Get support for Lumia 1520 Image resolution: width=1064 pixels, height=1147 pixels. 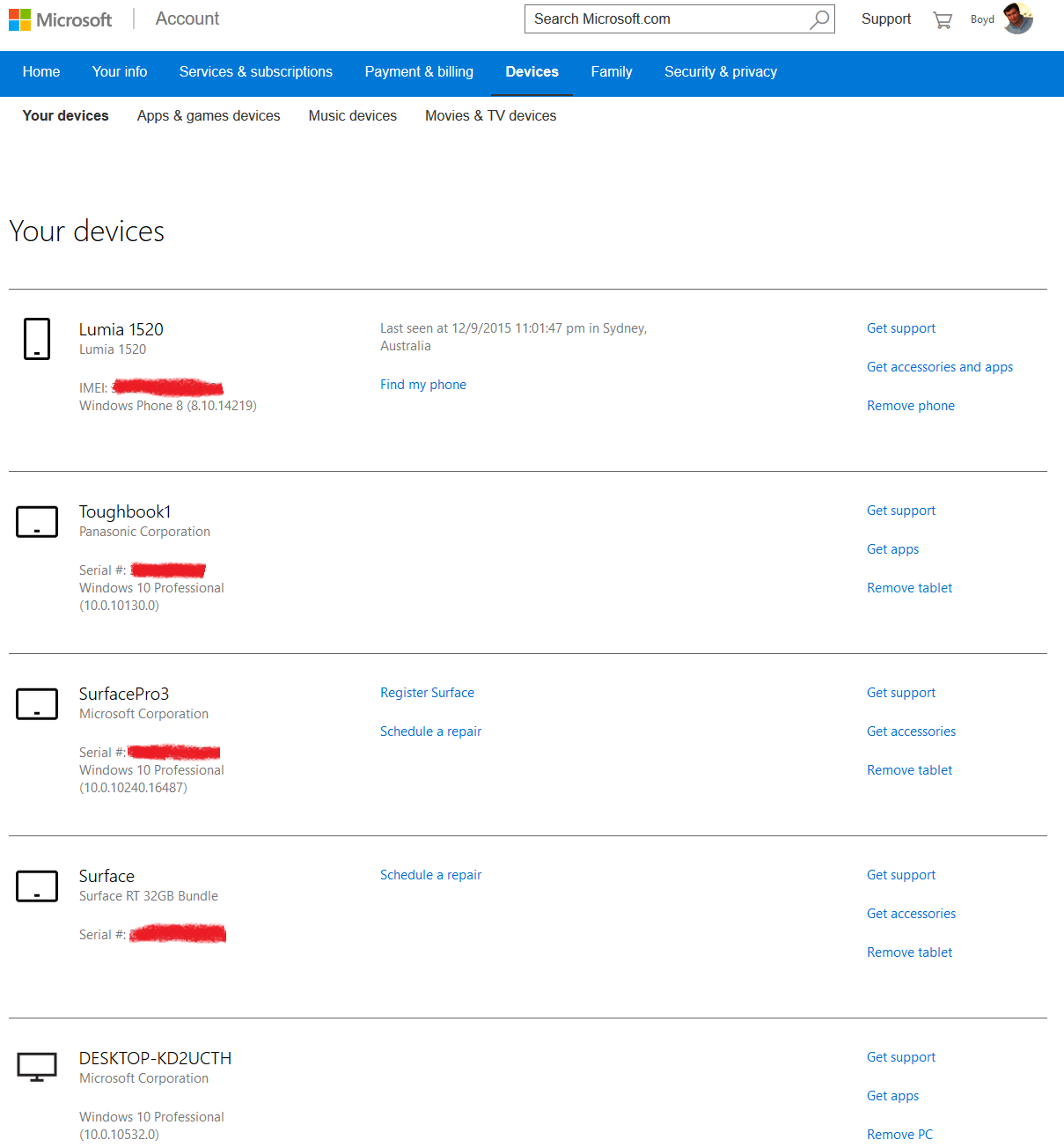coord(901,328)
